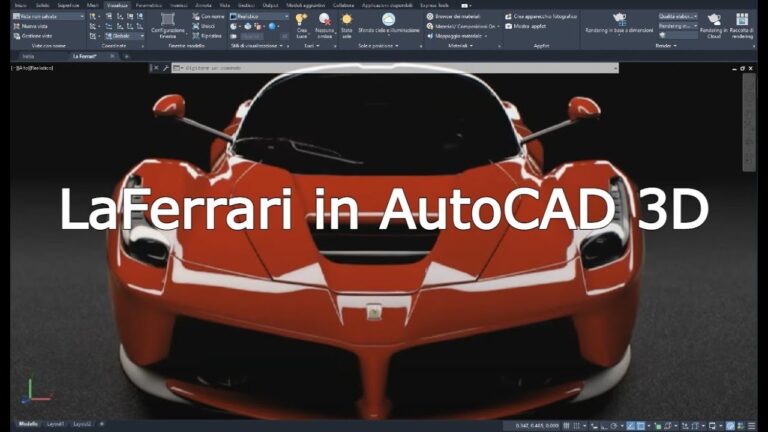Click the Unisci viewports button

(x=204, y=26)
